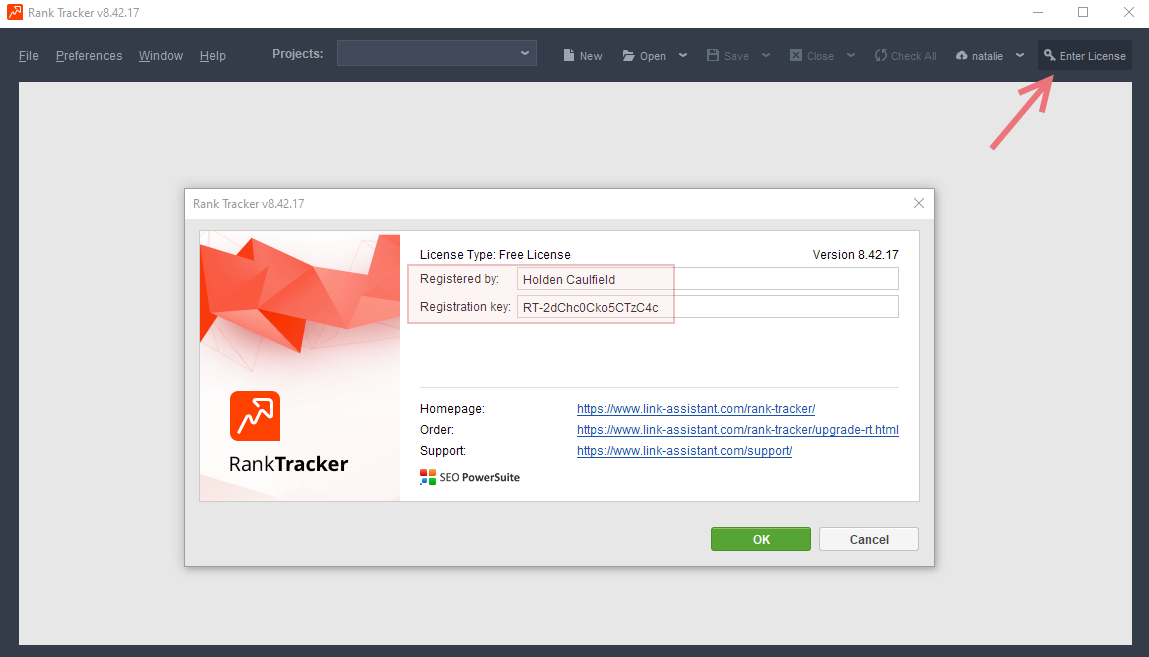
Task: Open the Order upgrade-rt.html link
Action: [x=737, y=430]
